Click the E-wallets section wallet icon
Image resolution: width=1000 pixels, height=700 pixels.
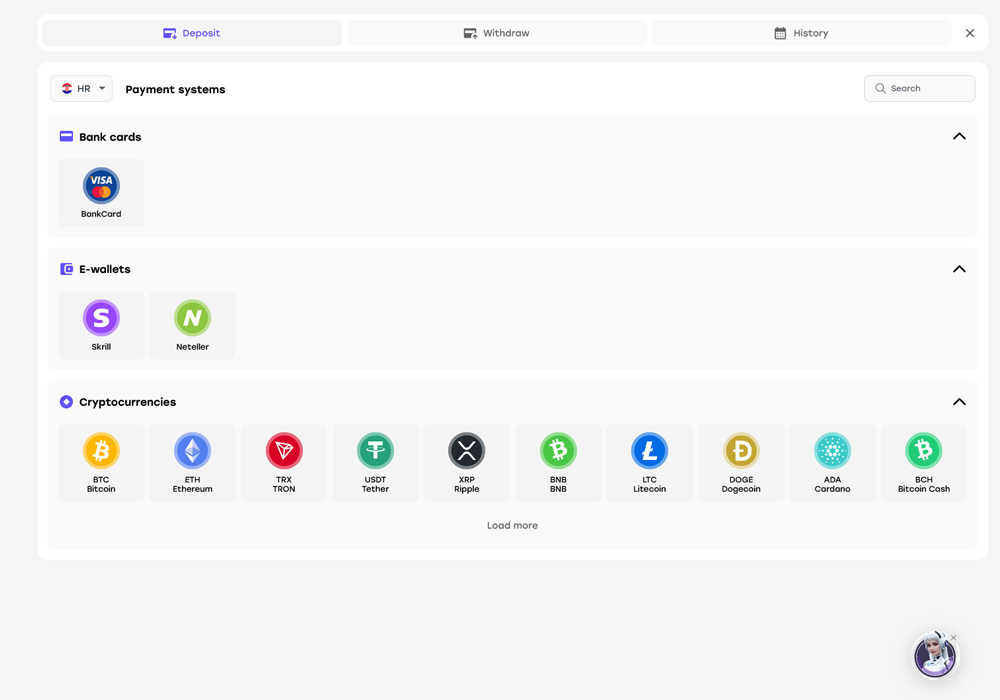click(x=66, y=269)
